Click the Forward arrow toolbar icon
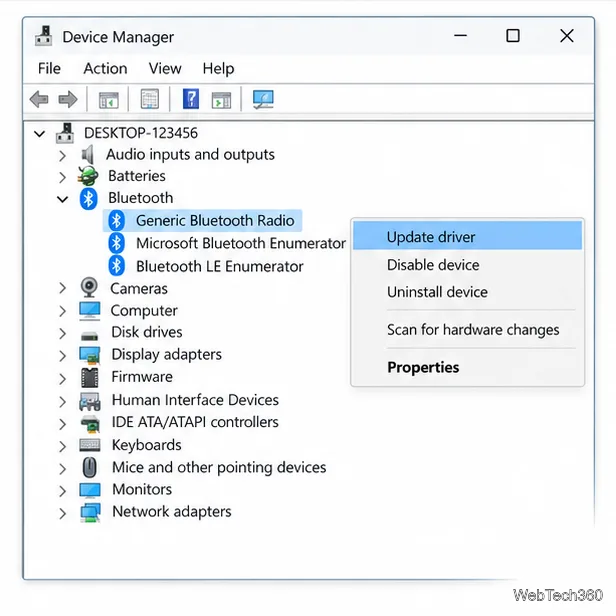Viewport: 616px width, 616px height. (x=68, y=99)
